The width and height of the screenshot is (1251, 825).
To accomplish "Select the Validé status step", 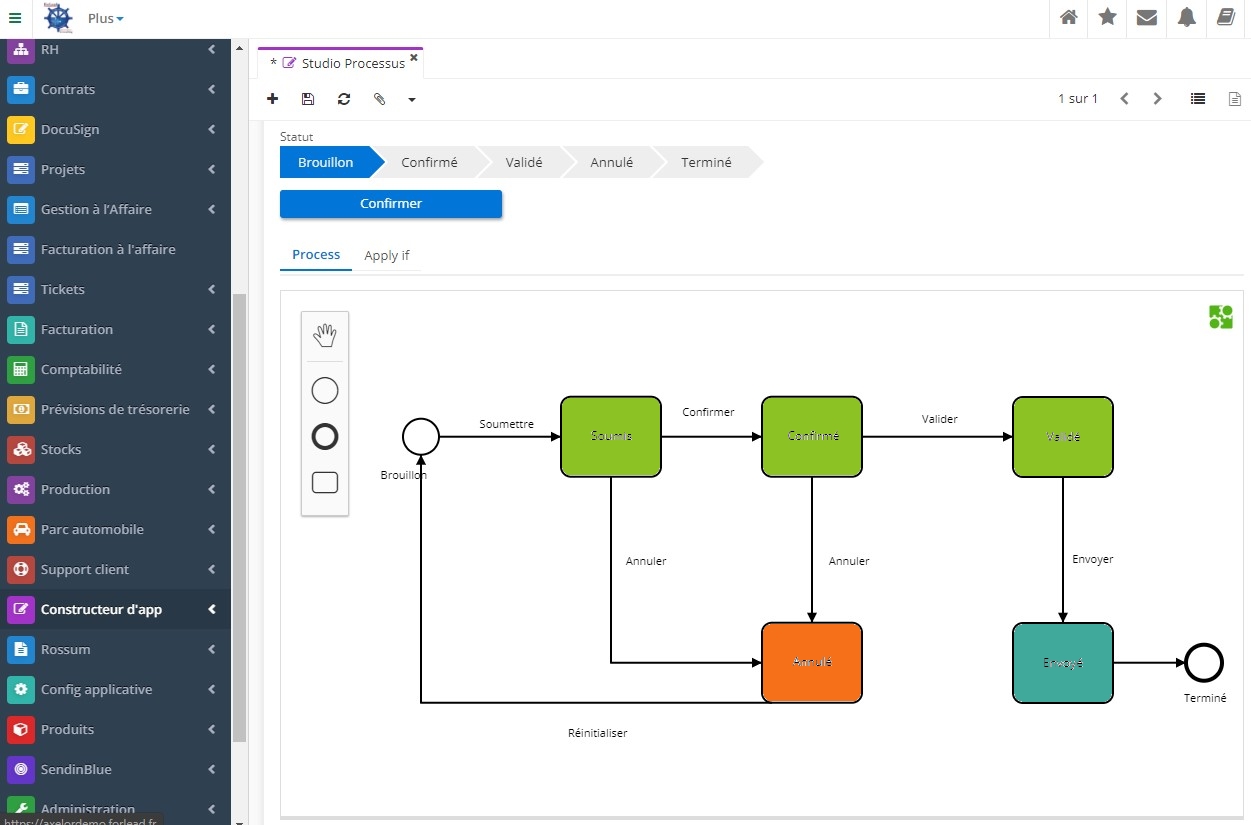I will 523,162.
